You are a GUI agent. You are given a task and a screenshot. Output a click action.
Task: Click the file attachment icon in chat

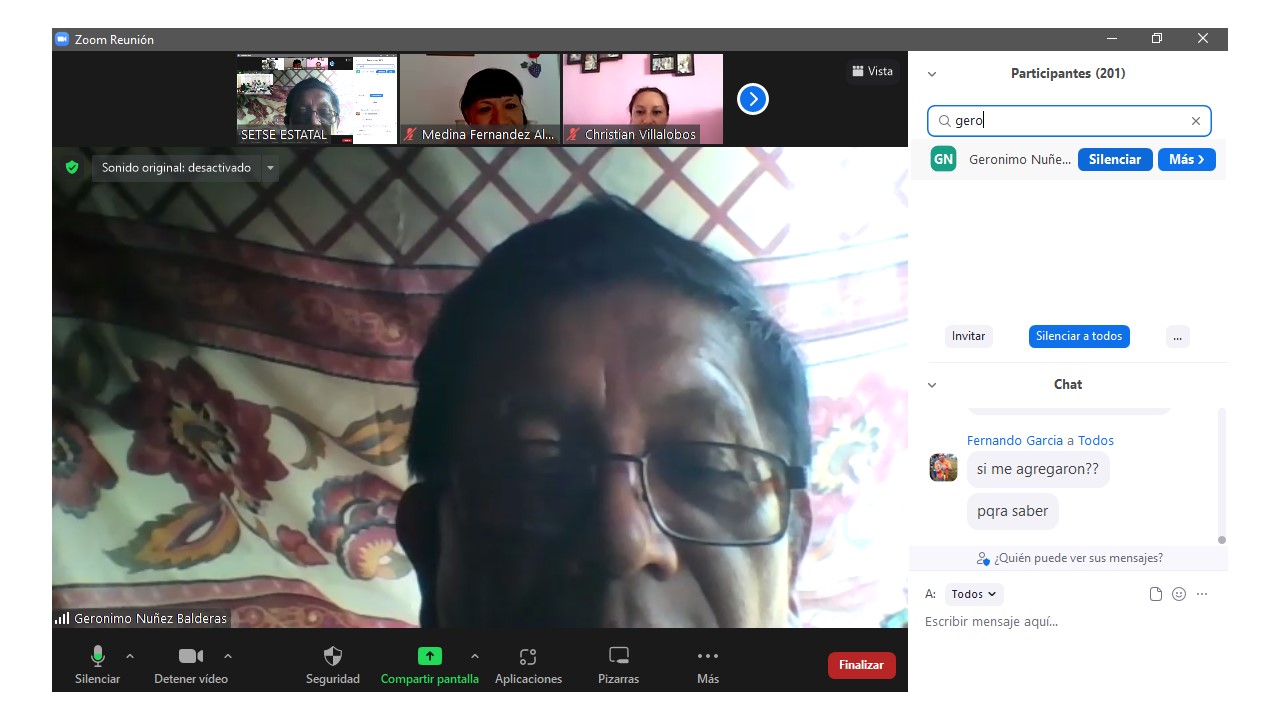[1156, 594]
